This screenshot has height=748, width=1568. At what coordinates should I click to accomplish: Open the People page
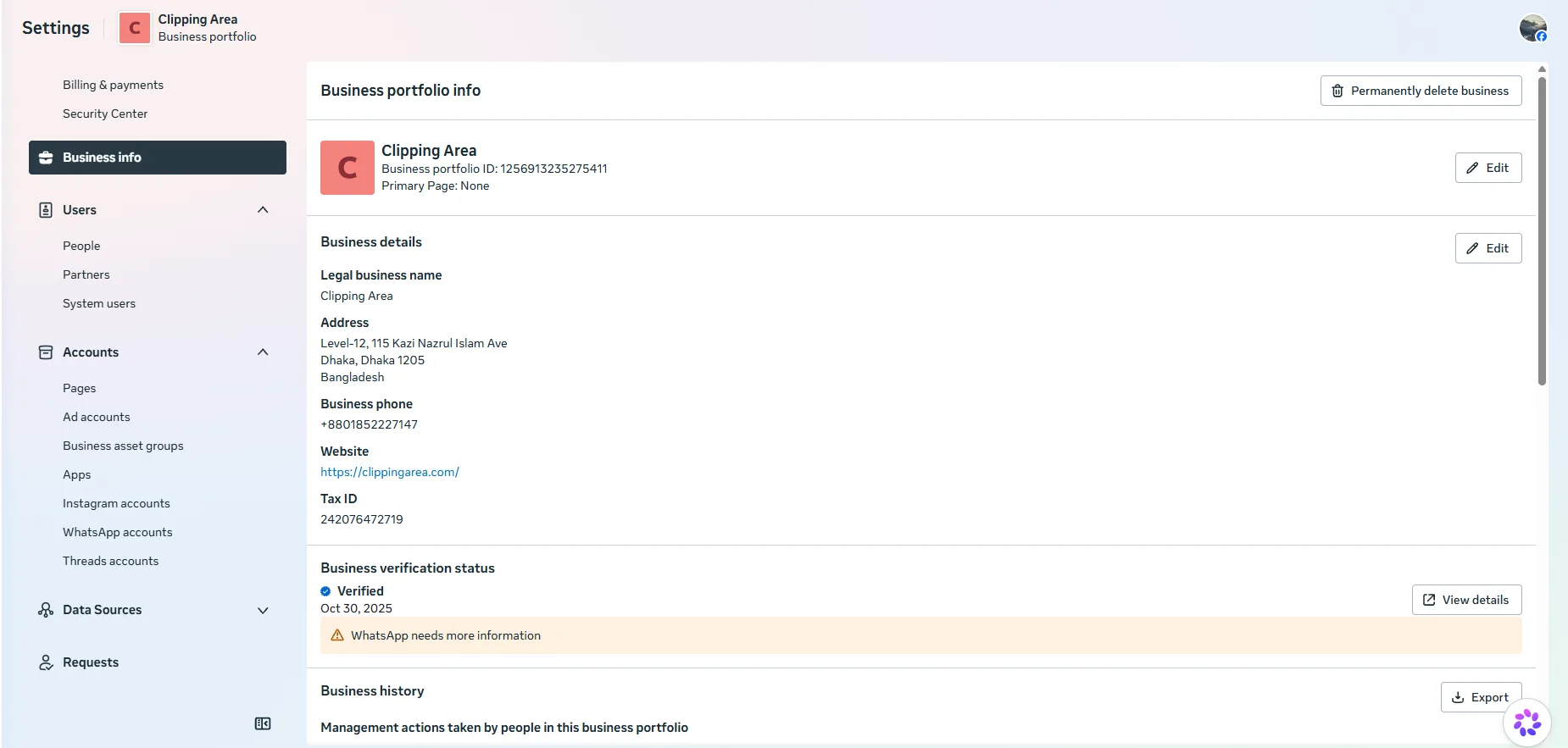click(x=81, y=246)
